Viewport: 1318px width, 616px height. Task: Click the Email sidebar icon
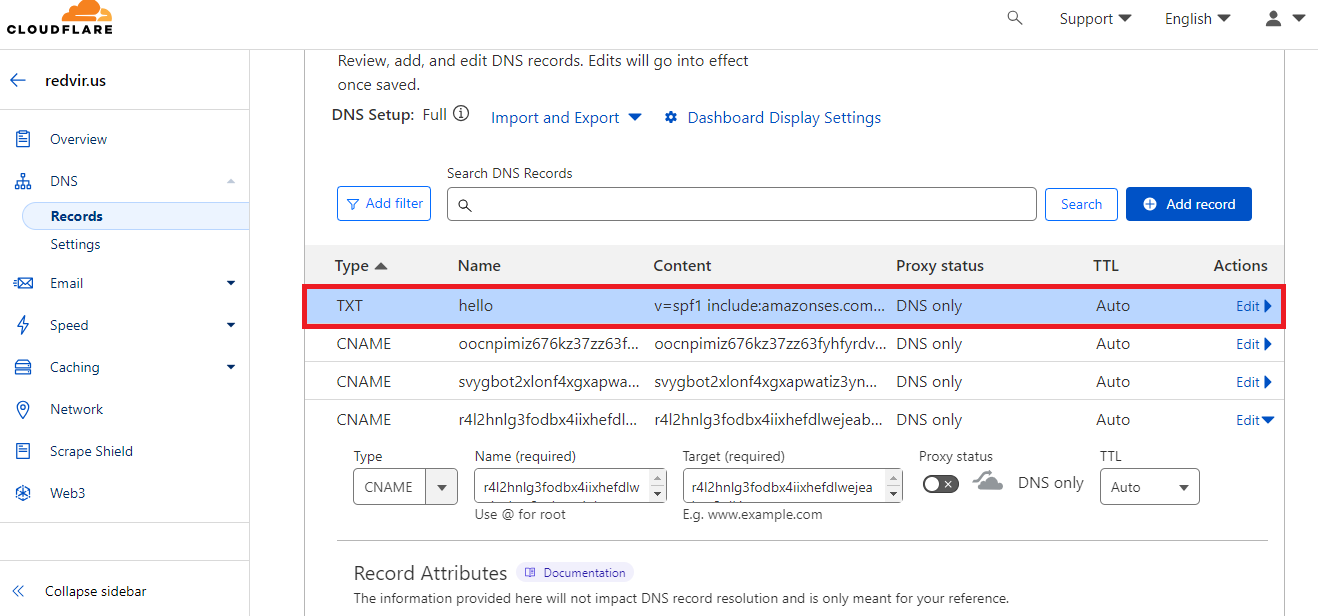22,283
